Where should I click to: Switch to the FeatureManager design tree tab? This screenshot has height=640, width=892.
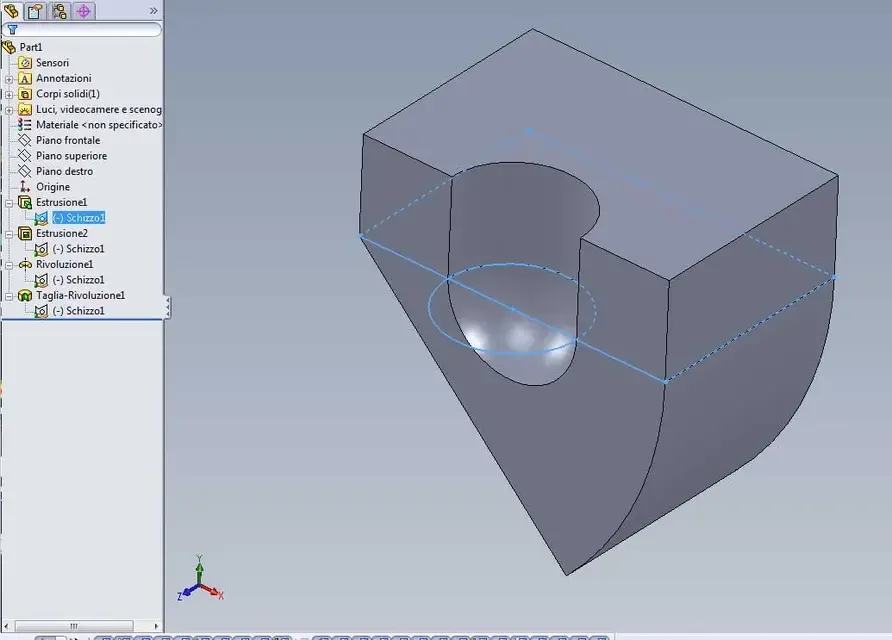tap(11, 11)
